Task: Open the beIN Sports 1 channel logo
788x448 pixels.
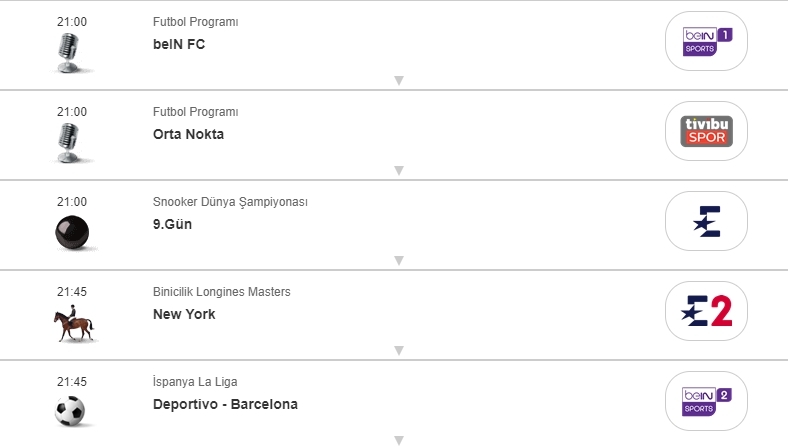Action: pos(706,41)
